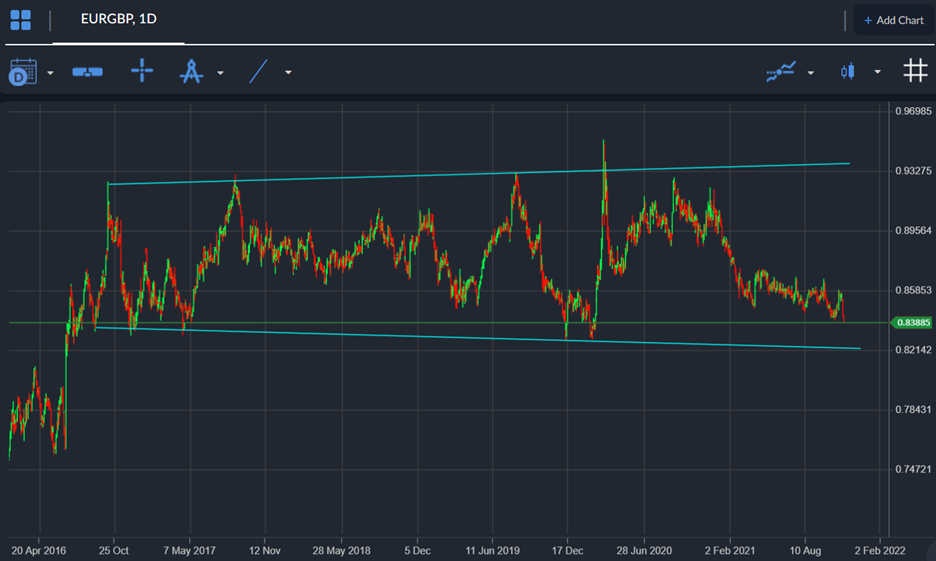This screenshot has width=936, height=561.
Task: Click the timeframe calendar icon
Action: coord(22,71)
